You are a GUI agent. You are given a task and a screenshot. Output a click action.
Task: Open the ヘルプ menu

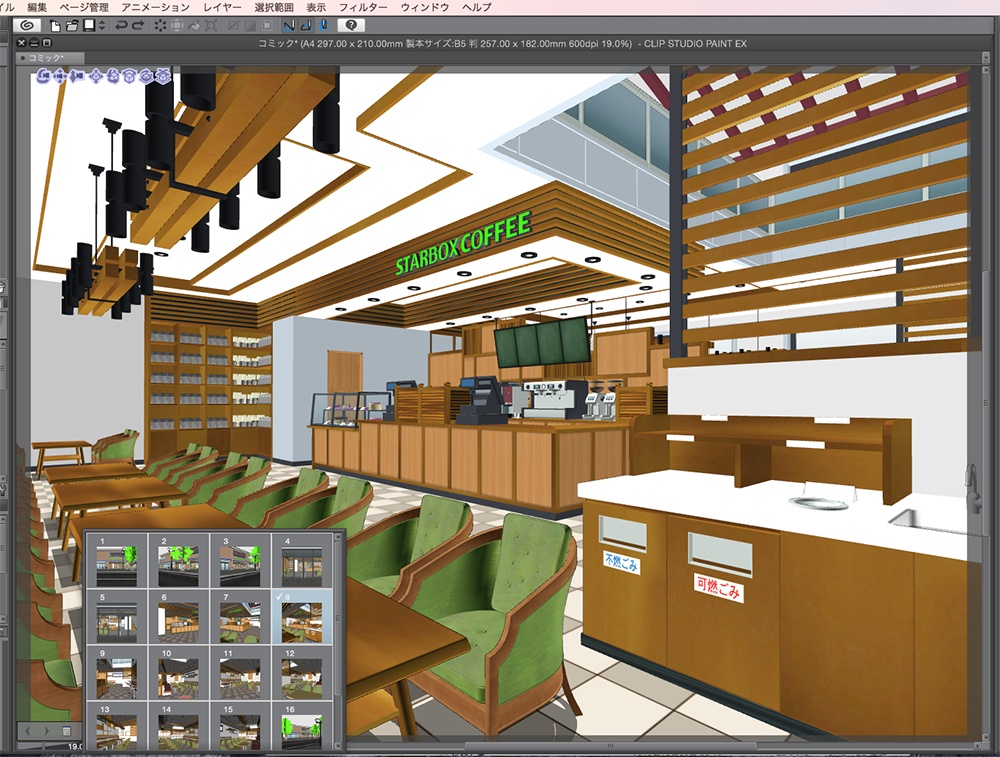click(476, 7)
